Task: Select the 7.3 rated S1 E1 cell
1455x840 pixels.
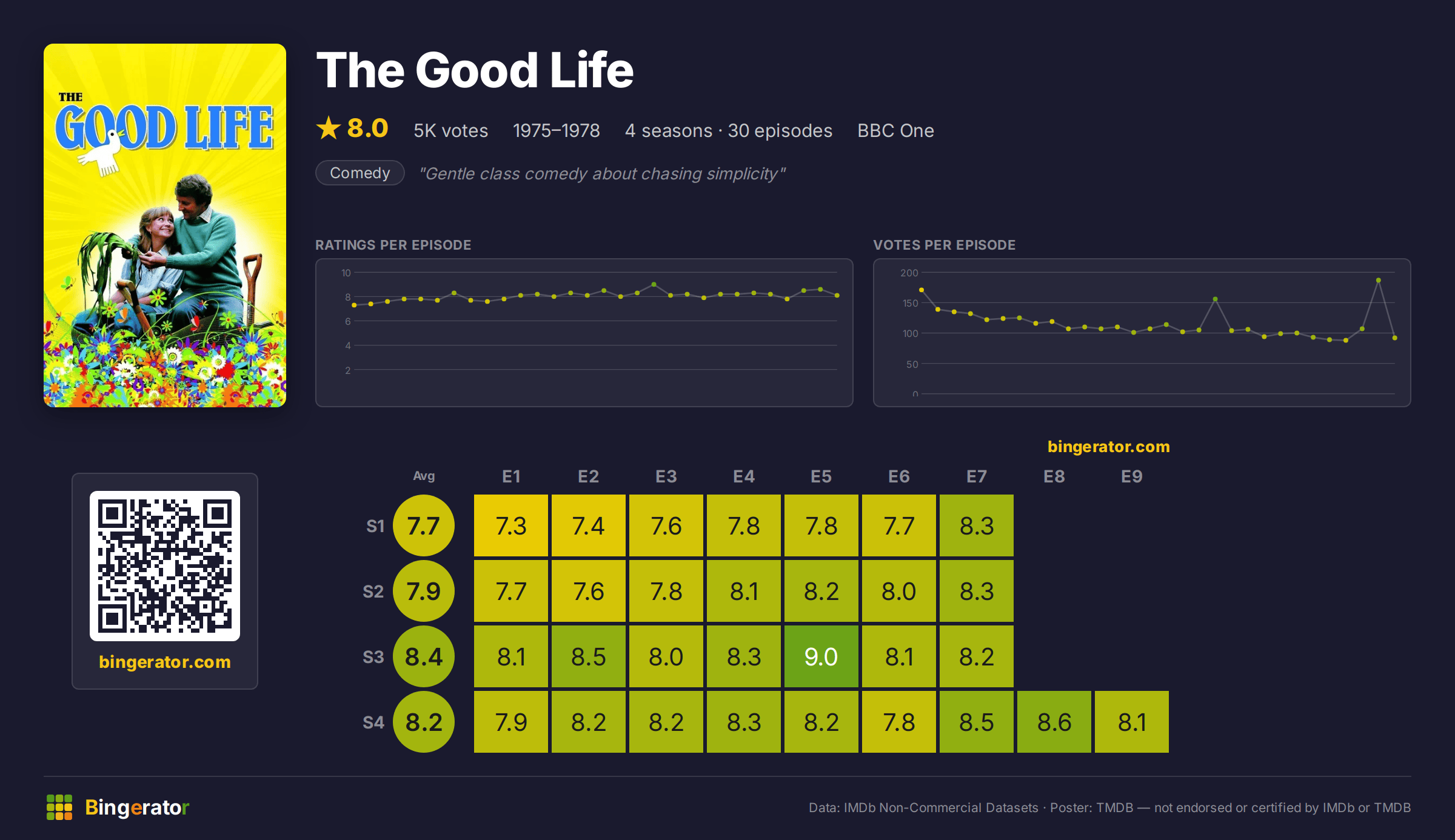Action: (511, 525)
